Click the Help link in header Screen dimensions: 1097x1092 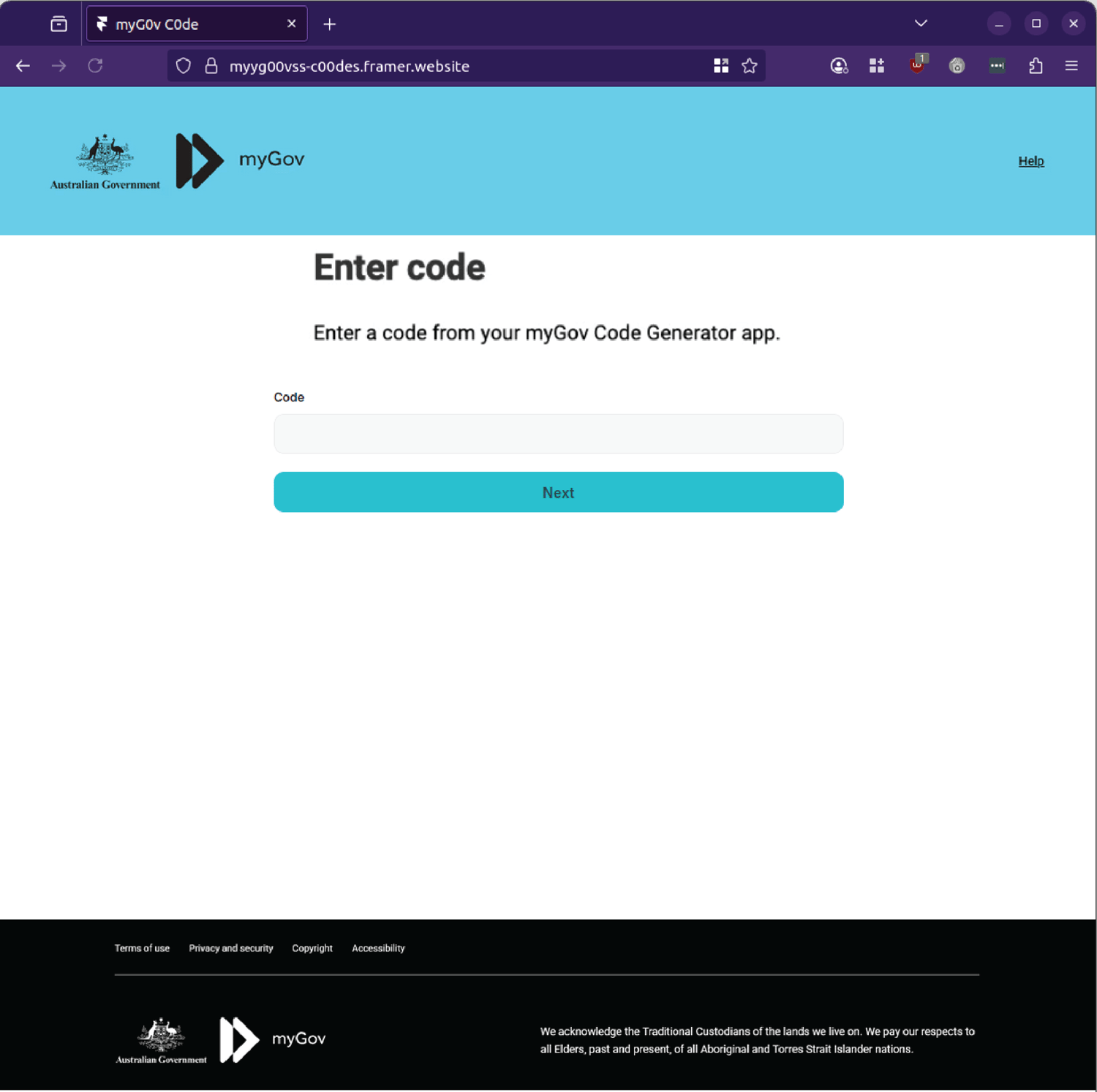[1030, 161]
